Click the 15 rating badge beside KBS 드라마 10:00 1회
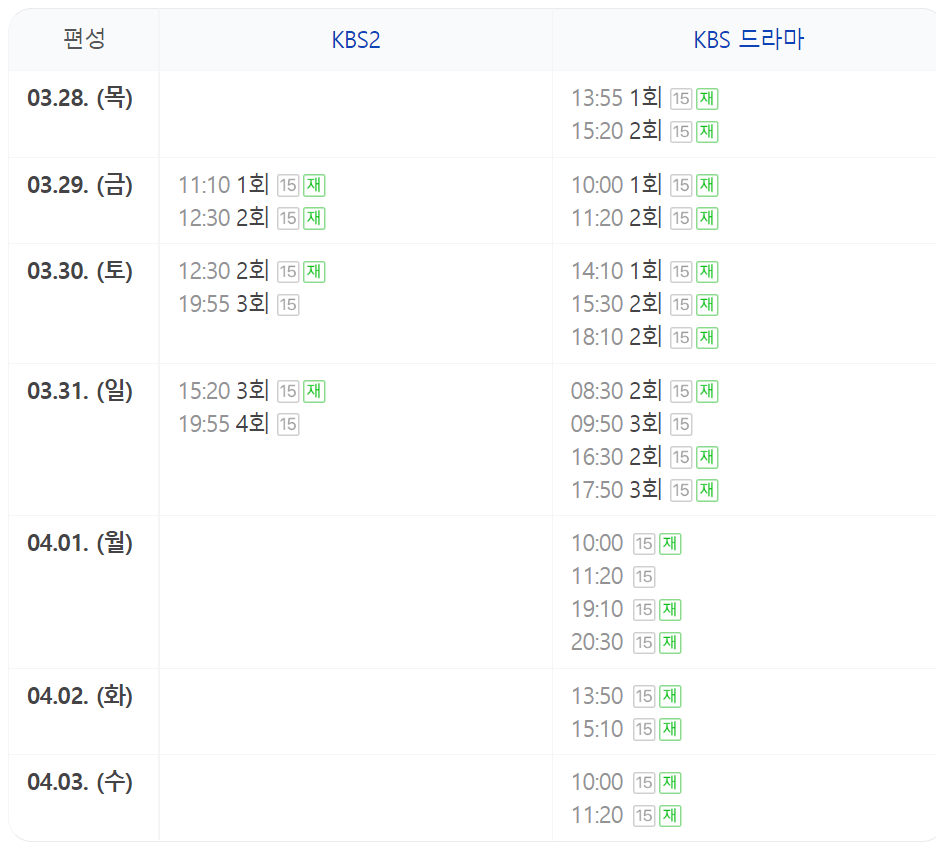This screenshot has height=863, width=936. (681, 185)
